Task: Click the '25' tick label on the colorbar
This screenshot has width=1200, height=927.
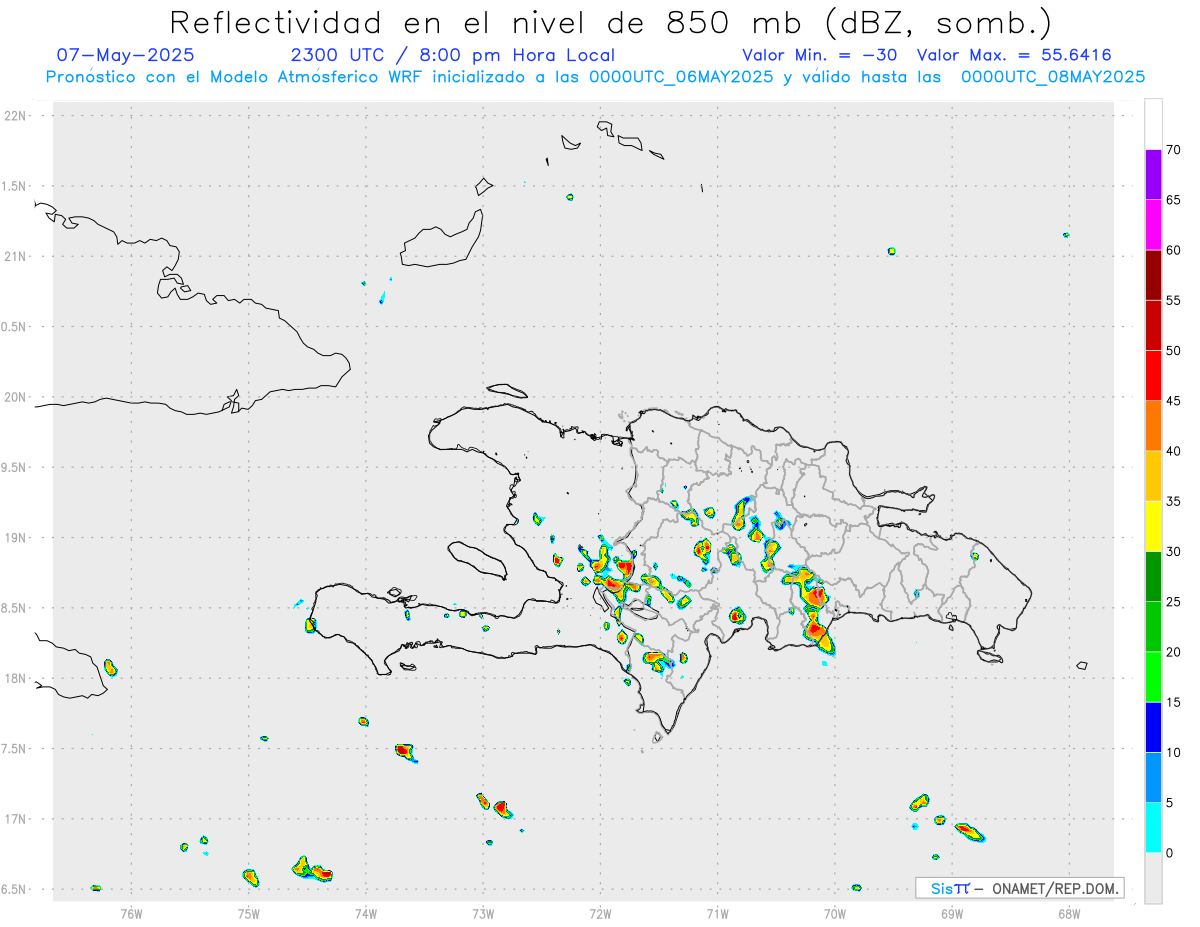Action: 1173,602
